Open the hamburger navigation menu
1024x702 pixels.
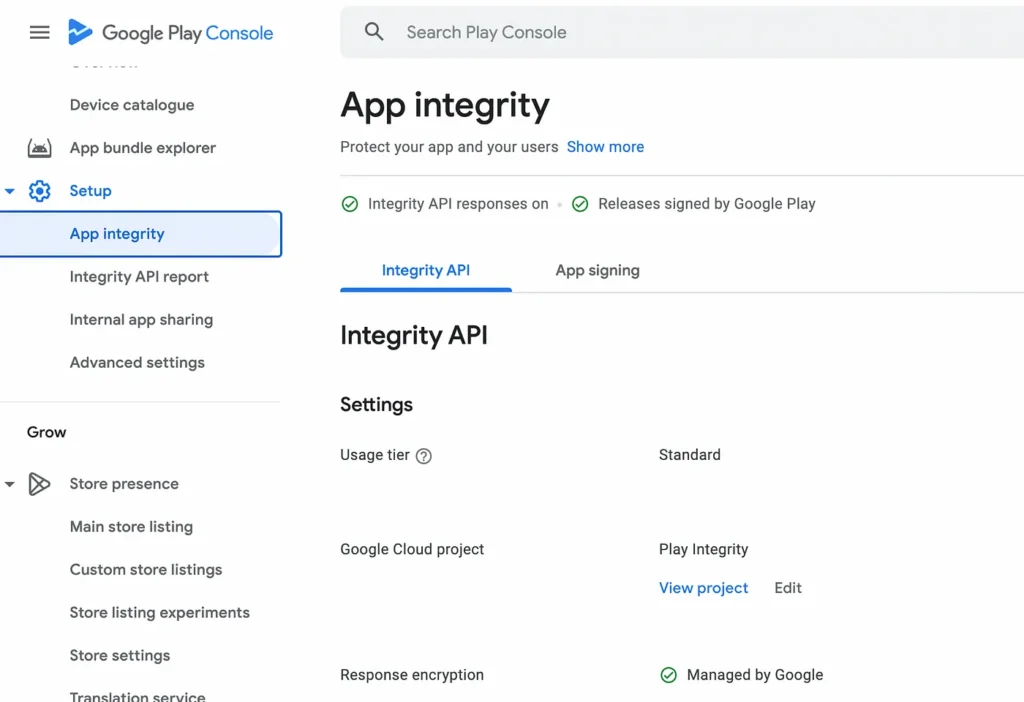39,32
